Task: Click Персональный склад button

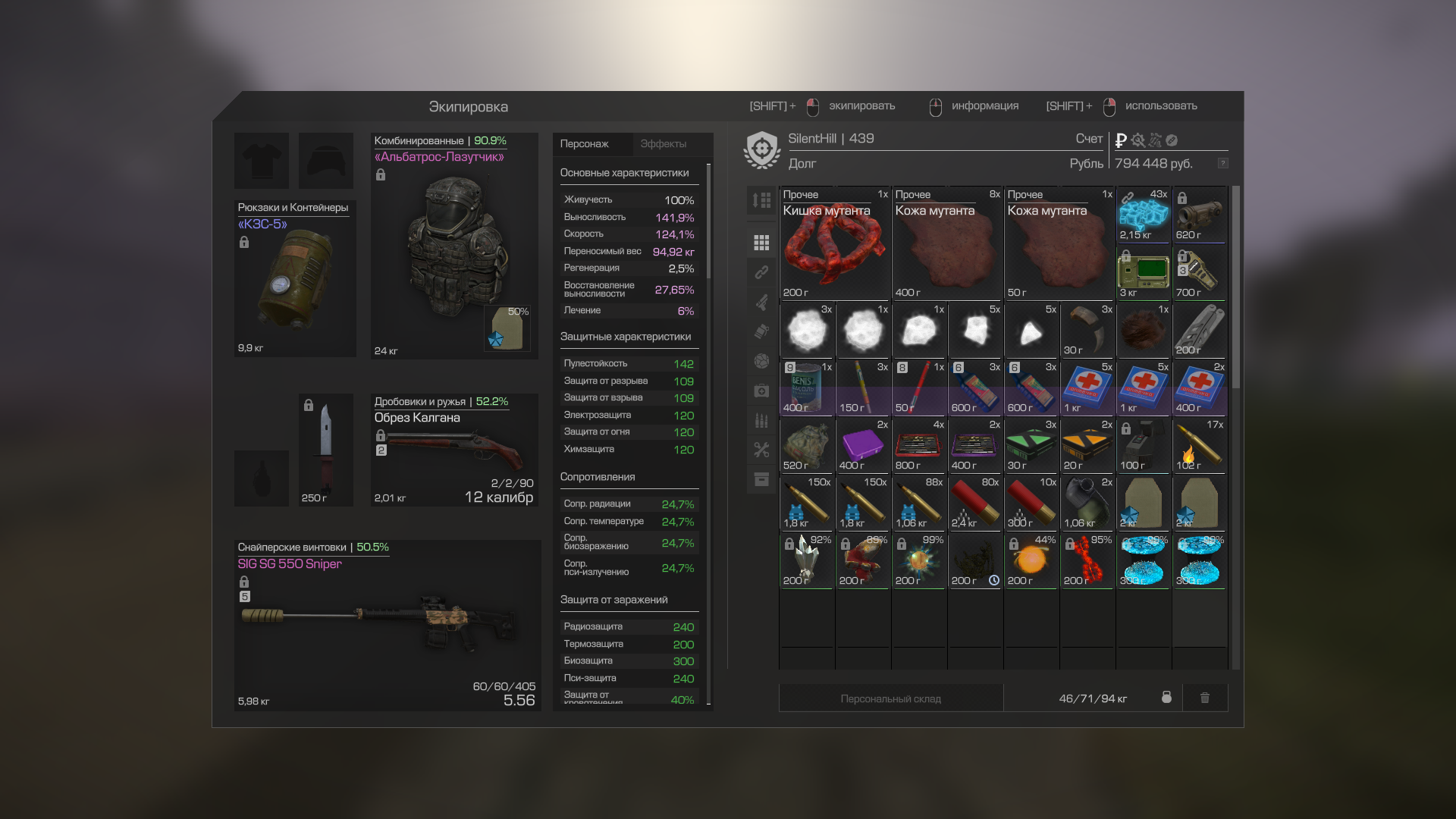Action: (890, 698)
